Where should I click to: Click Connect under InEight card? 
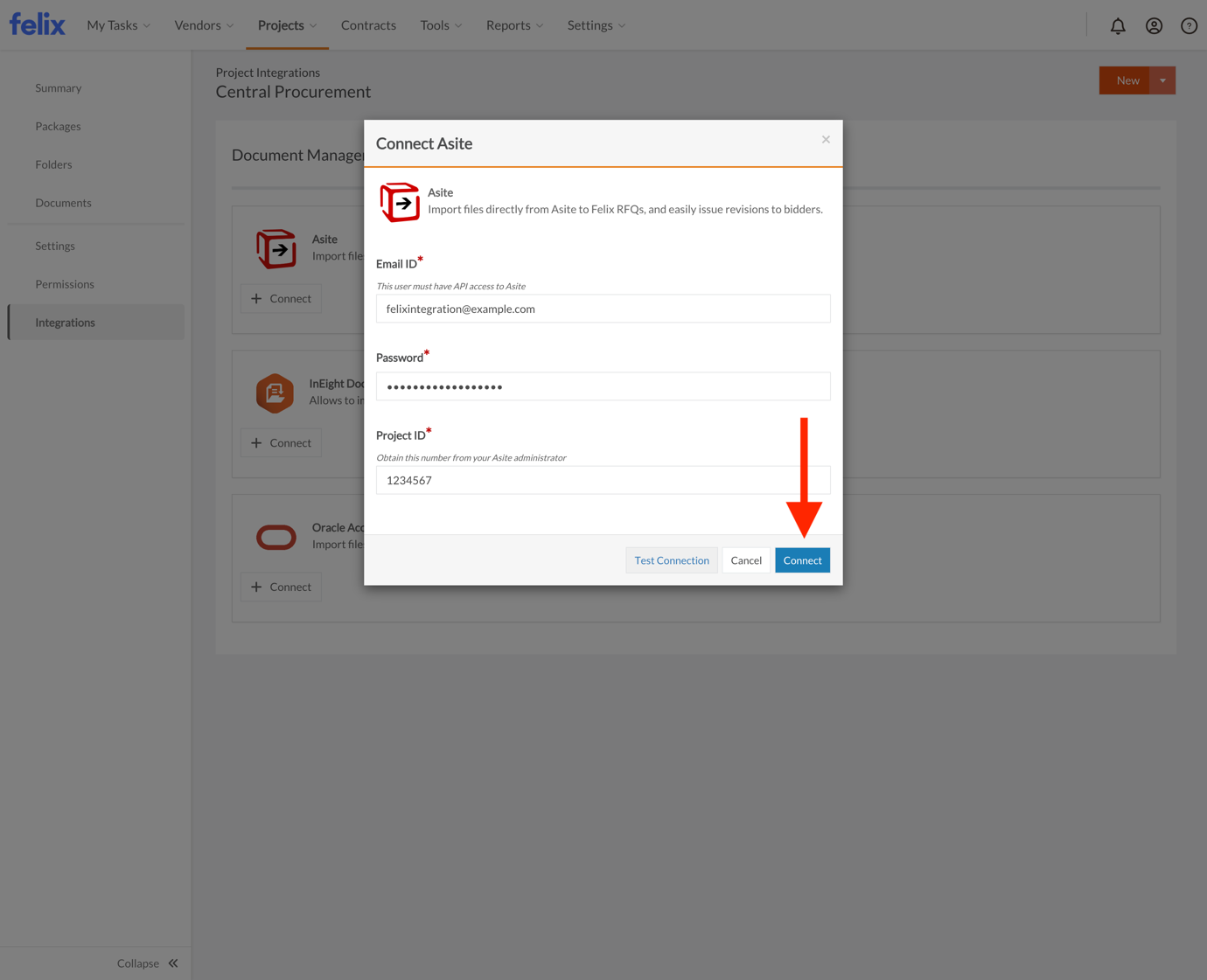pyautogui.click(x=281, y=443)
